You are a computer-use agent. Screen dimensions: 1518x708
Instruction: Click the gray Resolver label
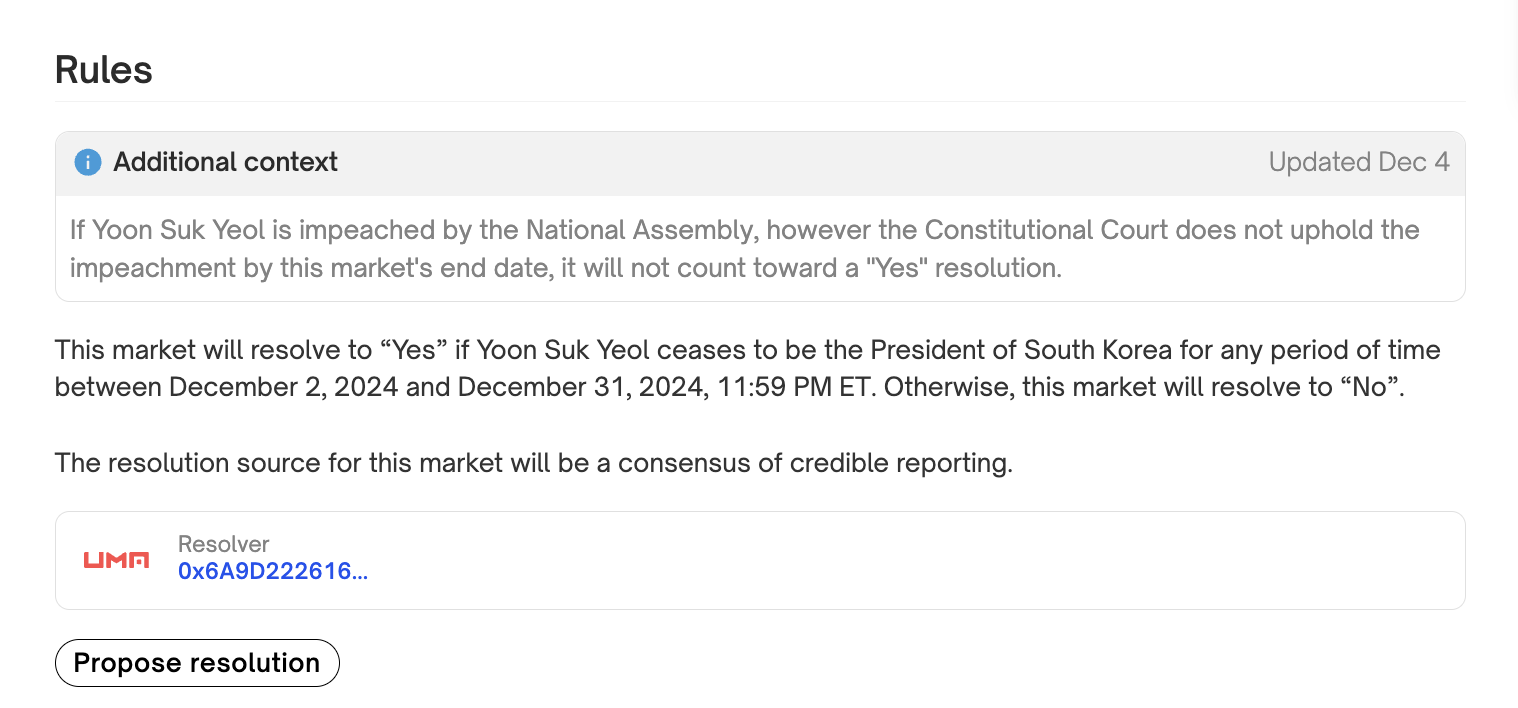(x=224, y=544)
